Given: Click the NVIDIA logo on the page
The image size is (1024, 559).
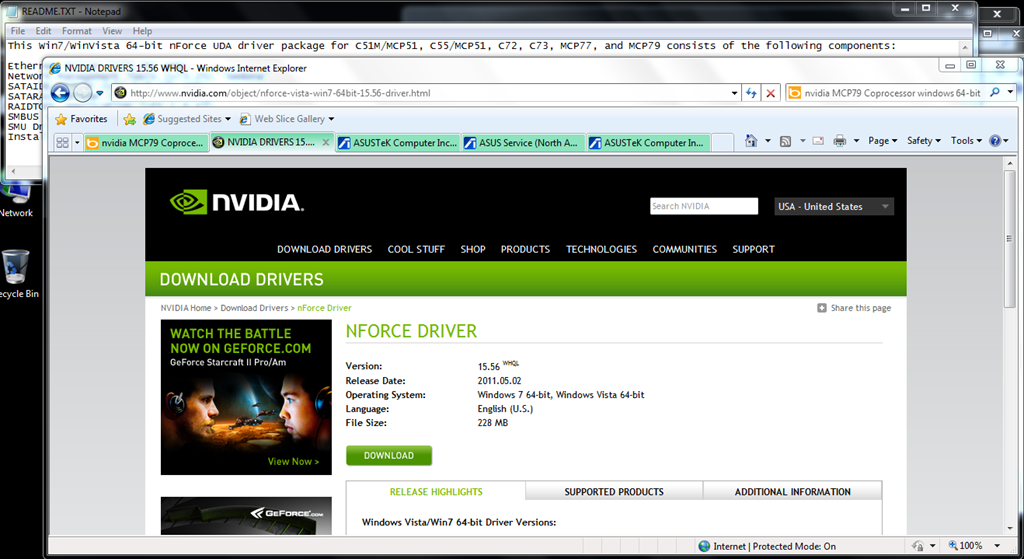Looking at the screenshot, I should 236,202.
